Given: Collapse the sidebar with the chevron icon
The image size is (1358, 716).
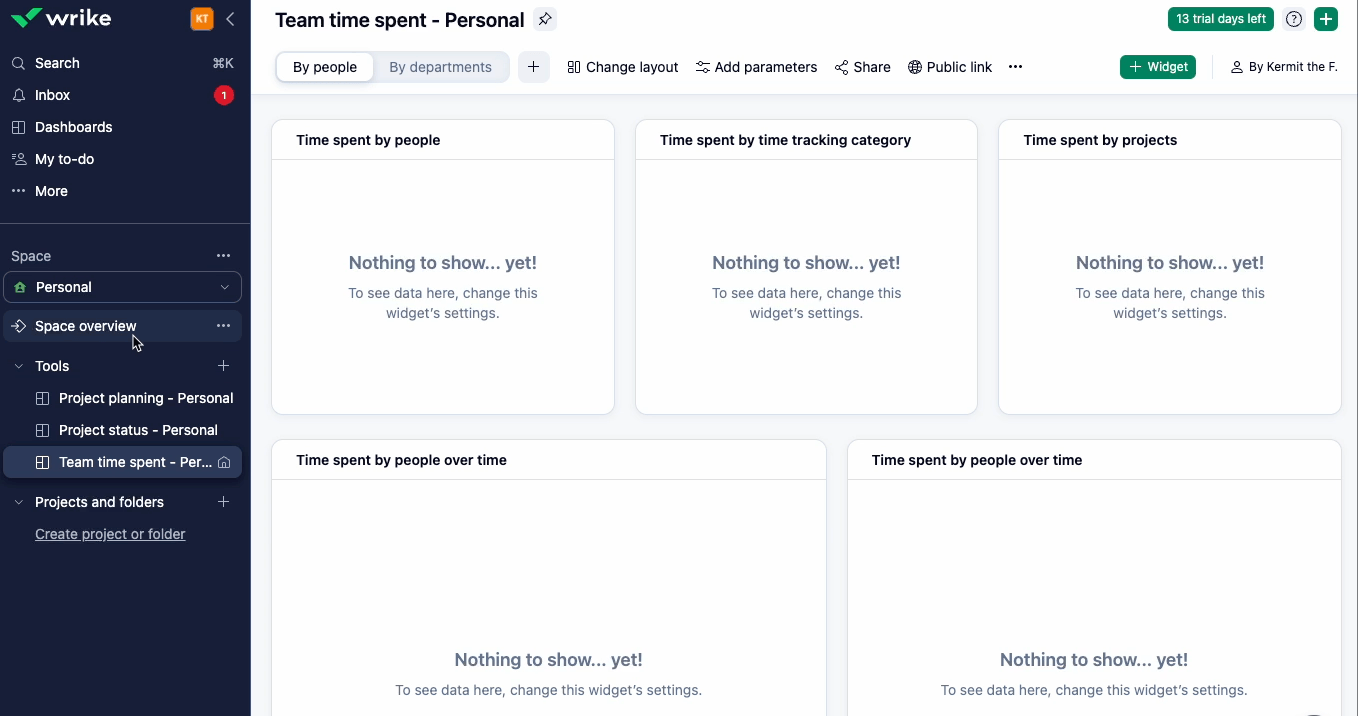Looking at the screenshot, I should coord(230,19).
